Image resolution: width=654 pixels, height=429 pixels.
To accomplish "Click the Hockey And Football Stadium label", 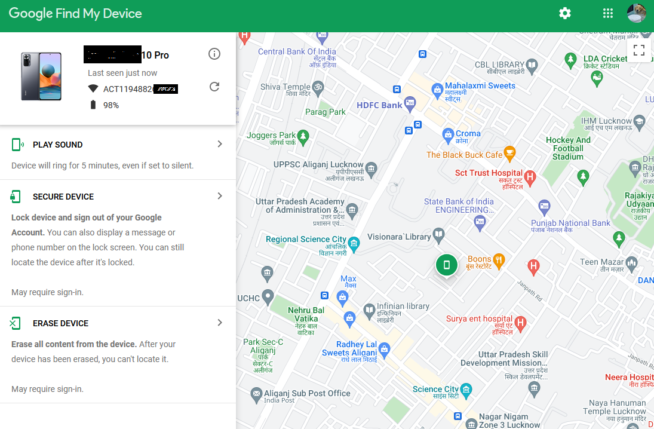I will pyautogui.click(x=568, y=148).
